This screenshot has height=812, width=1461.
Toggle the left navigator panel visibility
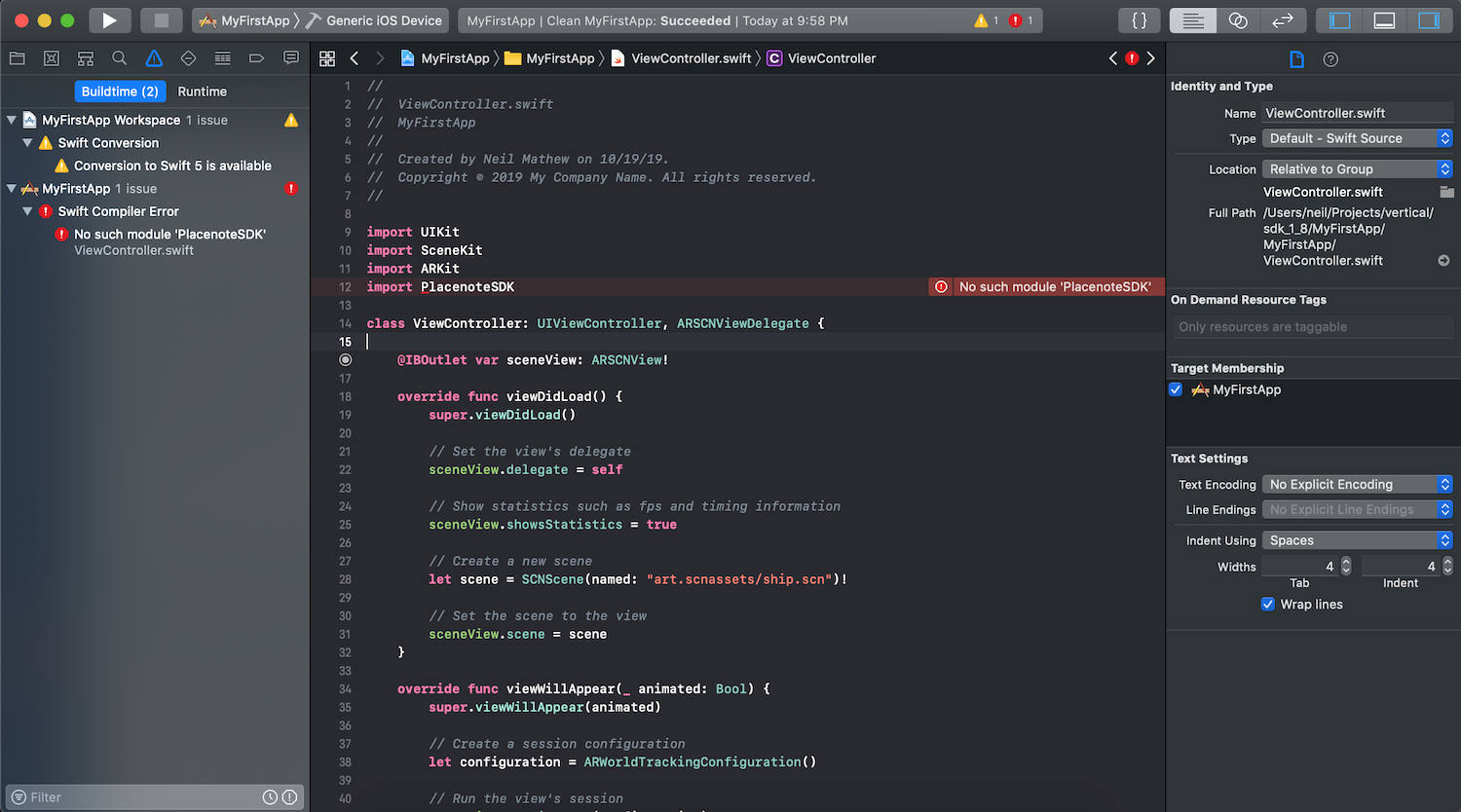(x=1340, y=20)
